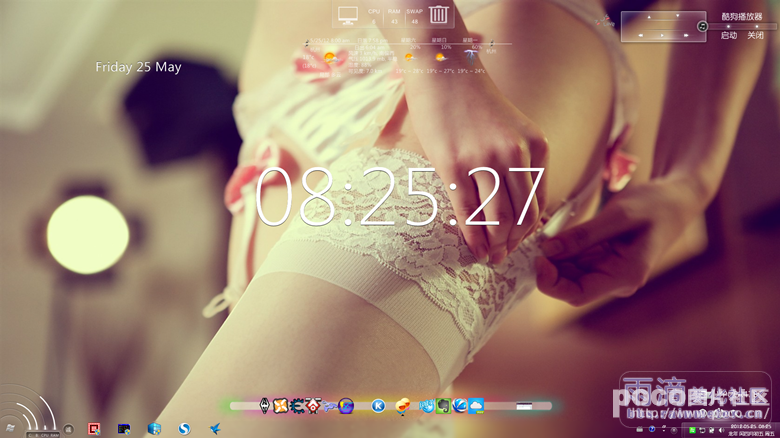
Task: Click the recycle bin icon in the top widget
Action: [x=438, y=14]
